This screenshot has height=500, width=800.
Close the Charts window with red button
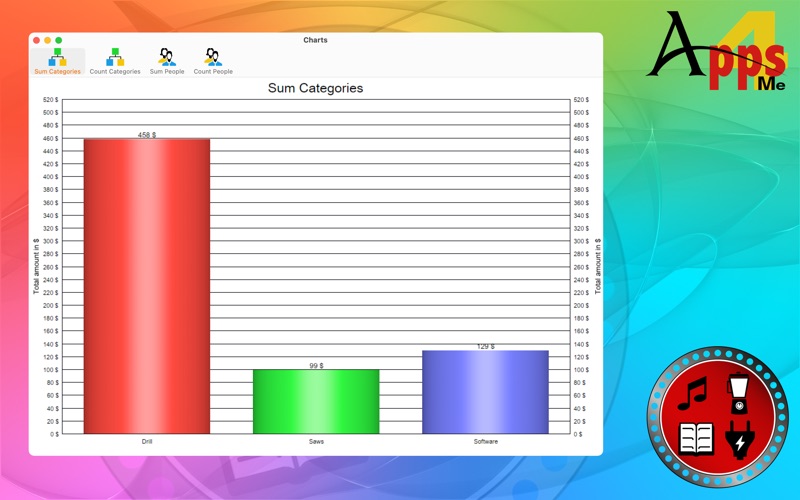(36, 40)
